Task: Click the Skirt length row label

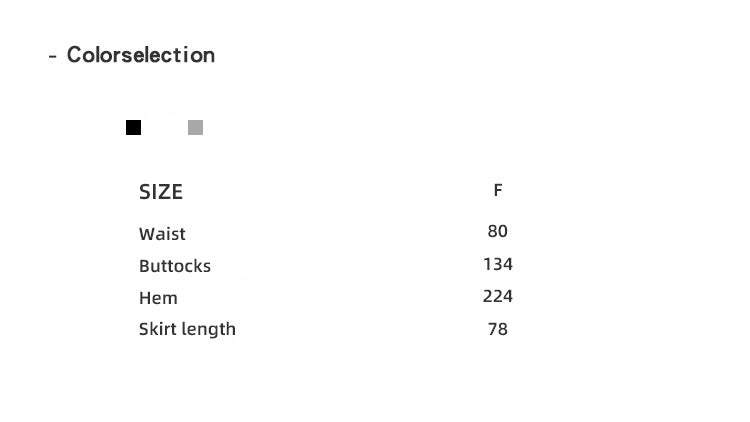Action: (187, 329)
